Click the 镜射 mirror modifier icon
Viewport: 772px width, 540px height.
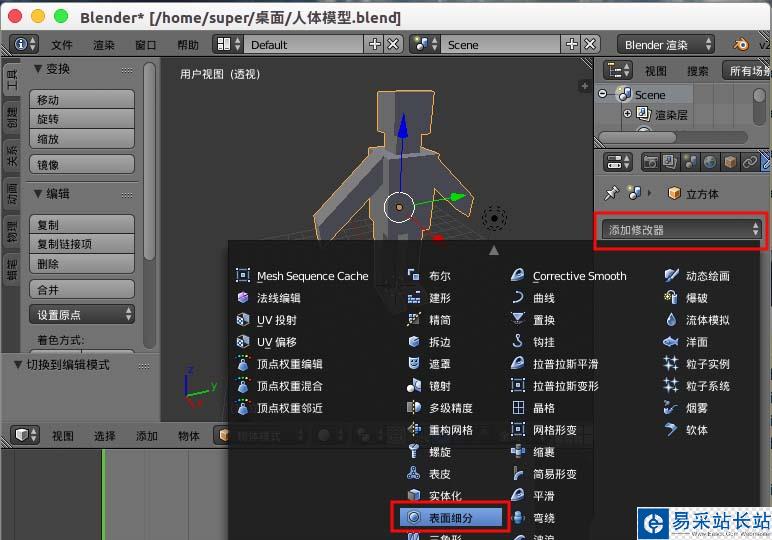414,385
